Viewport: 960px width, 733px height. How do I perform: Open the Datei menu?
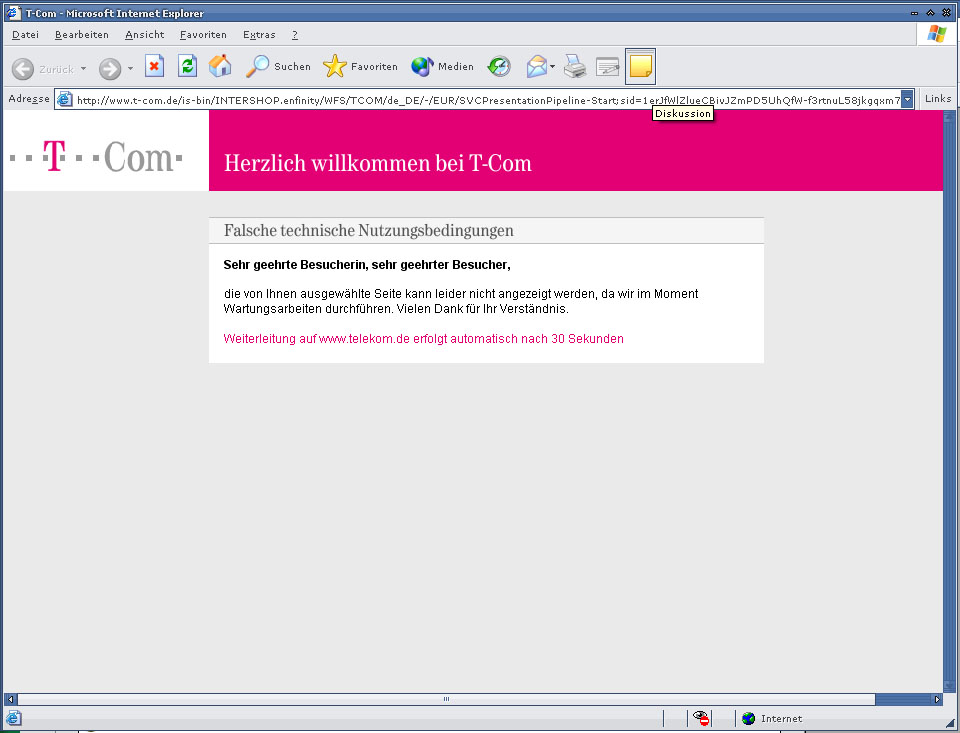pyautogui.click(x=25, y=35)
